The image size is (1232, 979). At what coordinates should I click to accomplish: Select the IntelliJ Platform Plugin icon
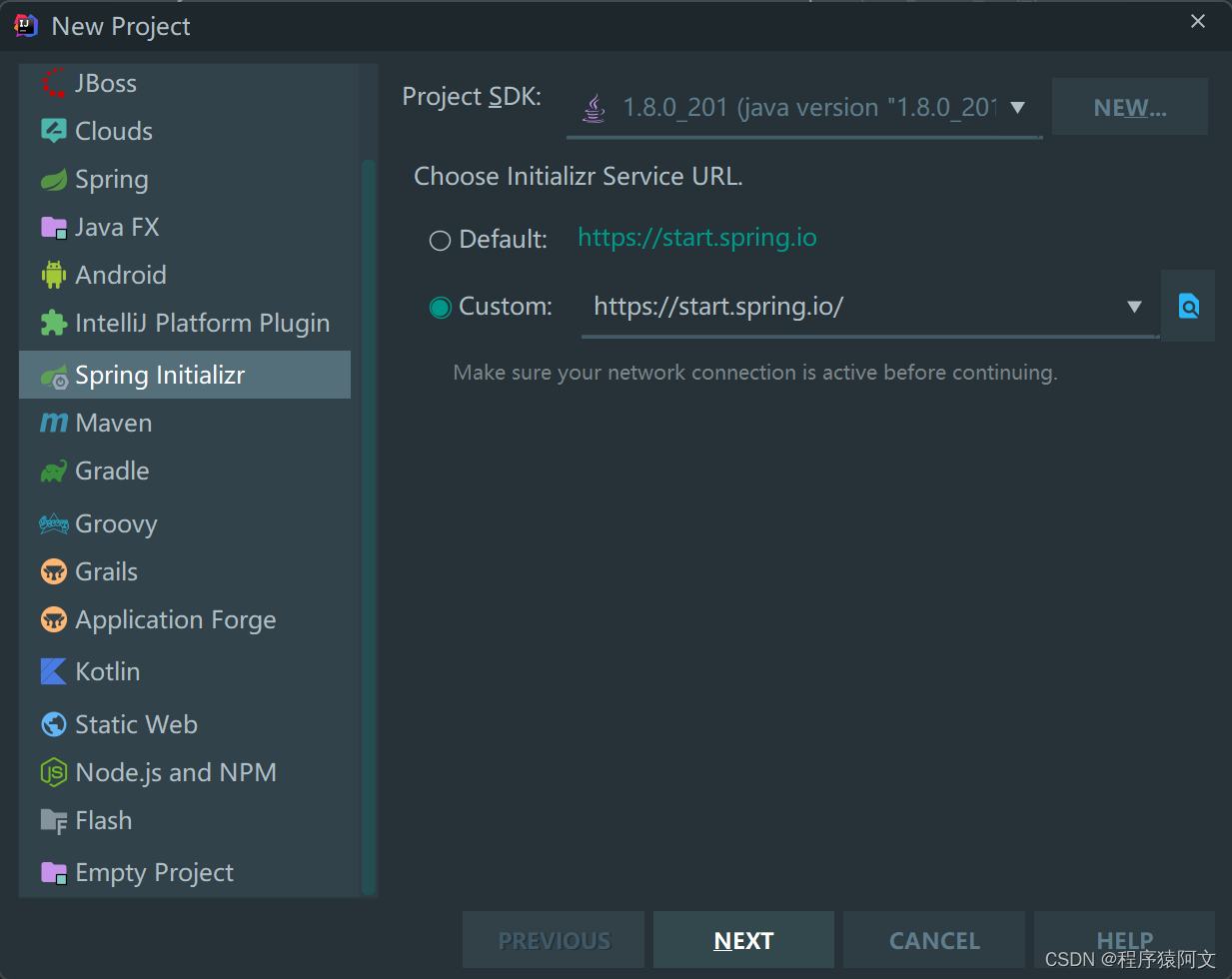point(53,323)
